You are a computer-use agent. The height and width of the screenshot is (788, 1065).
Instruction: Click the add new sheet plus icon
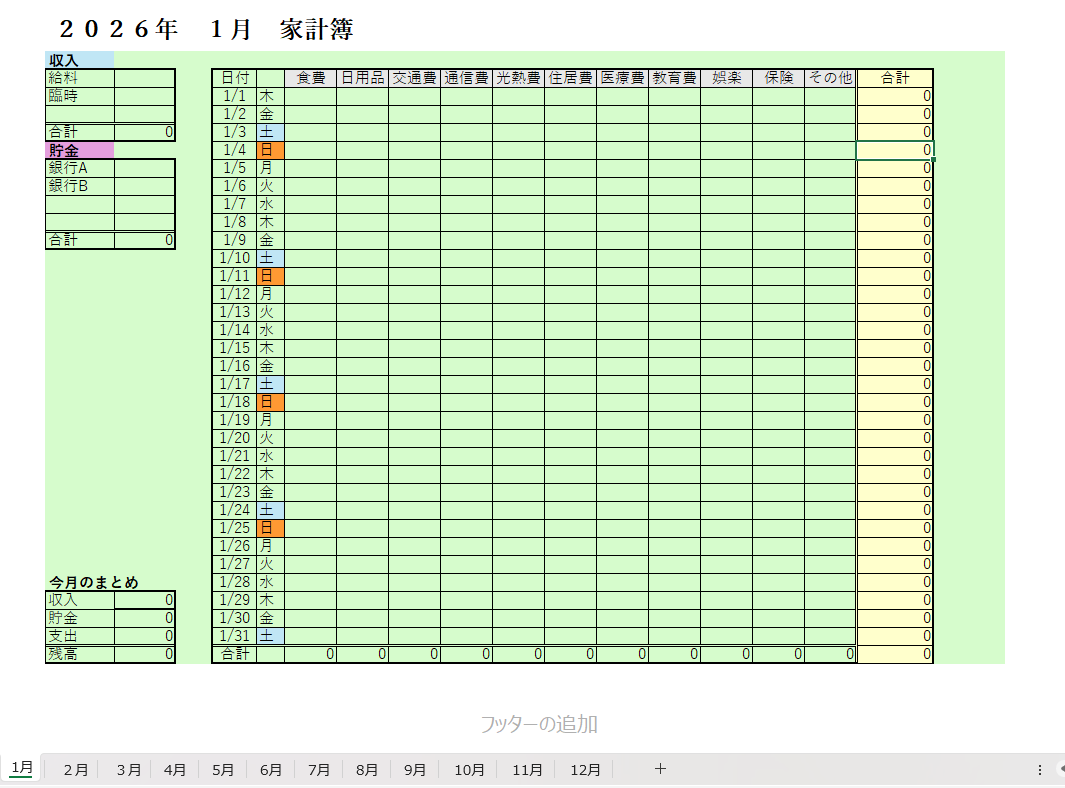coord(660,769)
